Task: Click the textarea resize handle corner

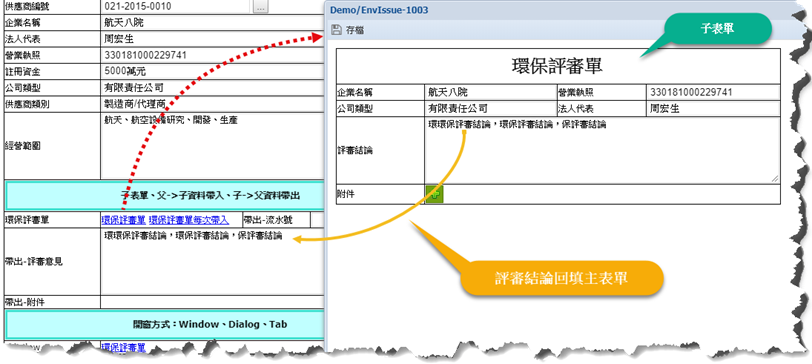Action: click(775, 179)
